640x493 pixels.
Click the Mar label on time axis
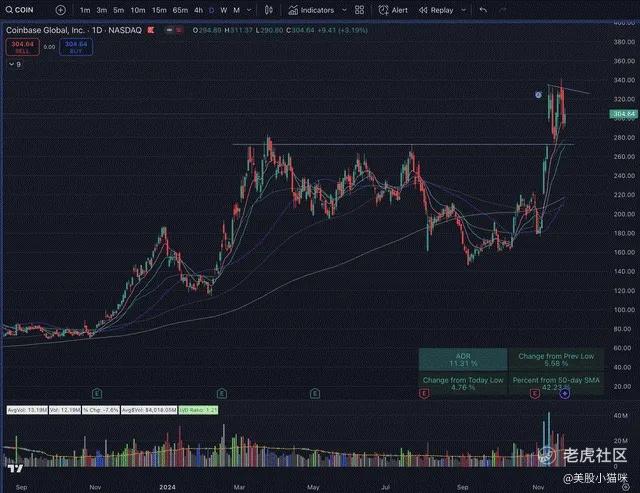[x=239, y=487]
